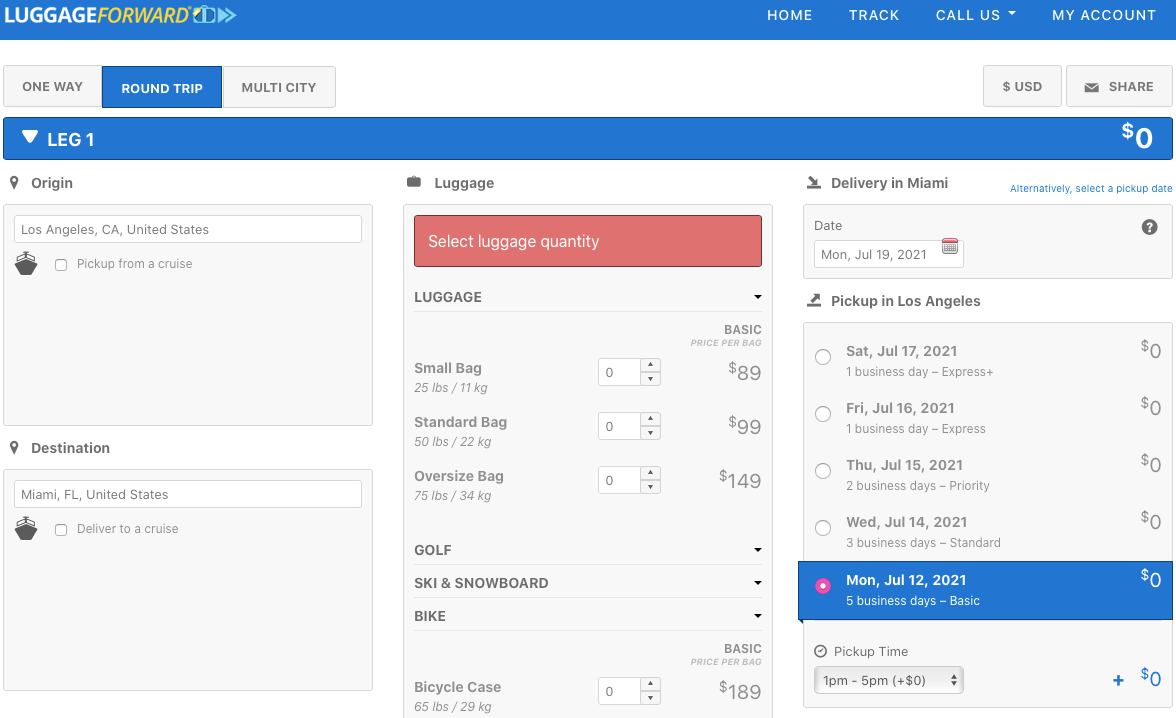Click the cruise ship icon under Destination
Viewport: 1176px width, 718px height.
pos(26,529)
